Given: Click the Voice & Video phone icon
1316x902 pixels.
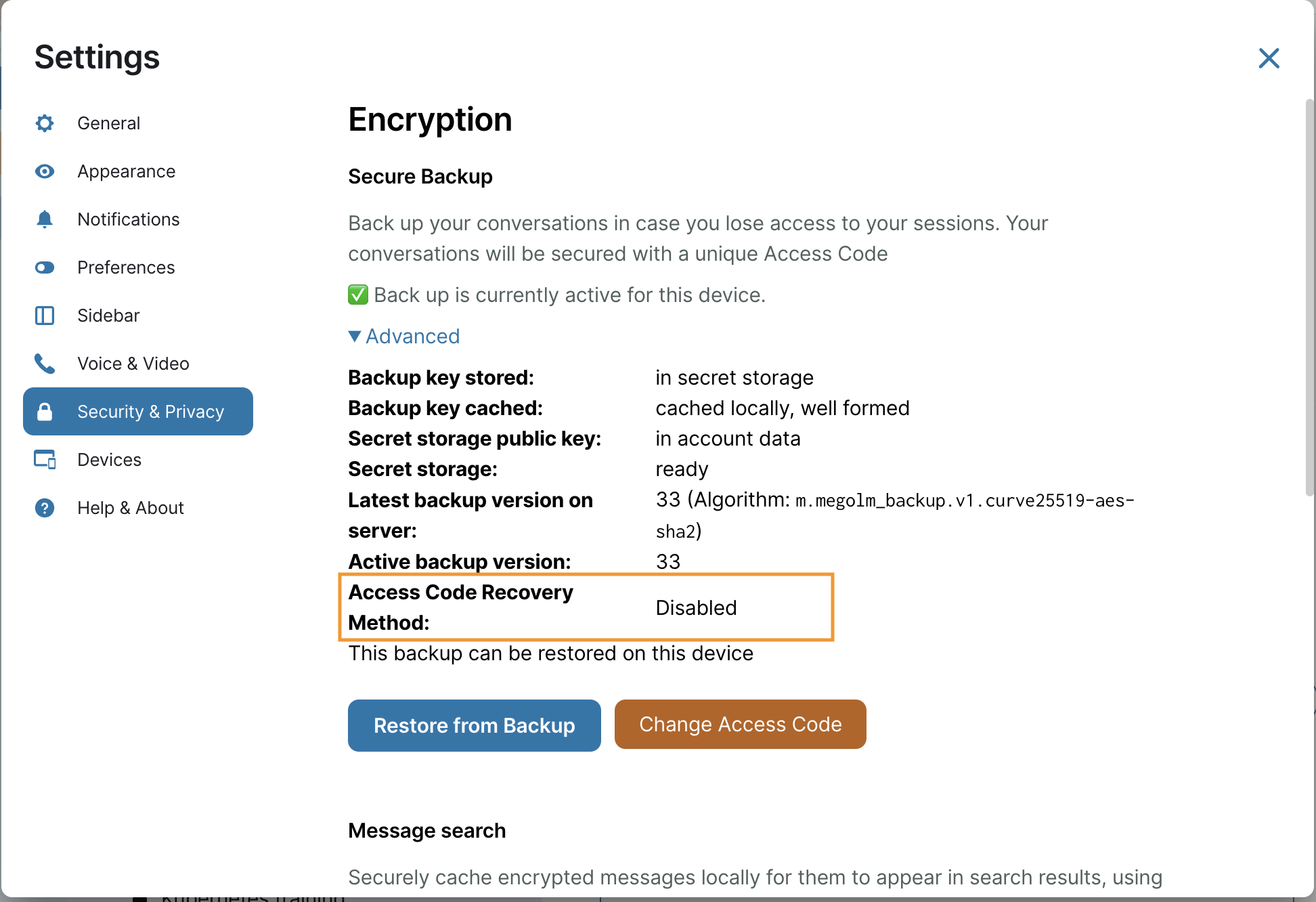Looking at the screenshot, I should (x=45, y=364).
